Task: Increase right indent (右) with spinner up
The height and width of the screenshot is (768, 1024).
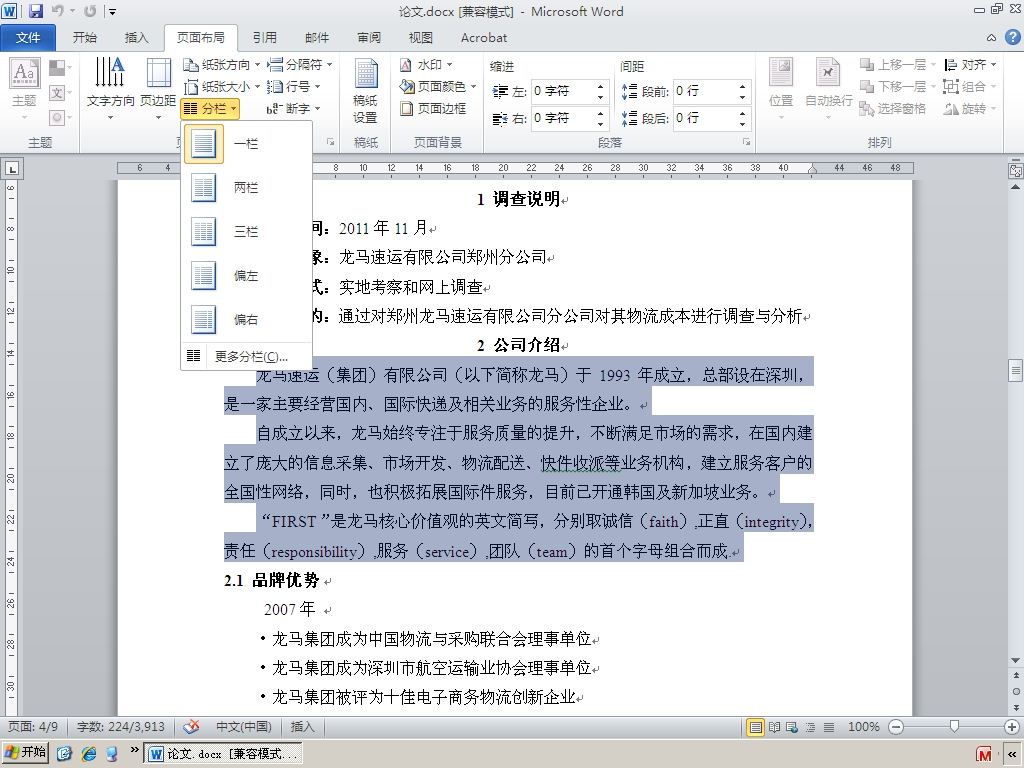Action: pos(600,113)
